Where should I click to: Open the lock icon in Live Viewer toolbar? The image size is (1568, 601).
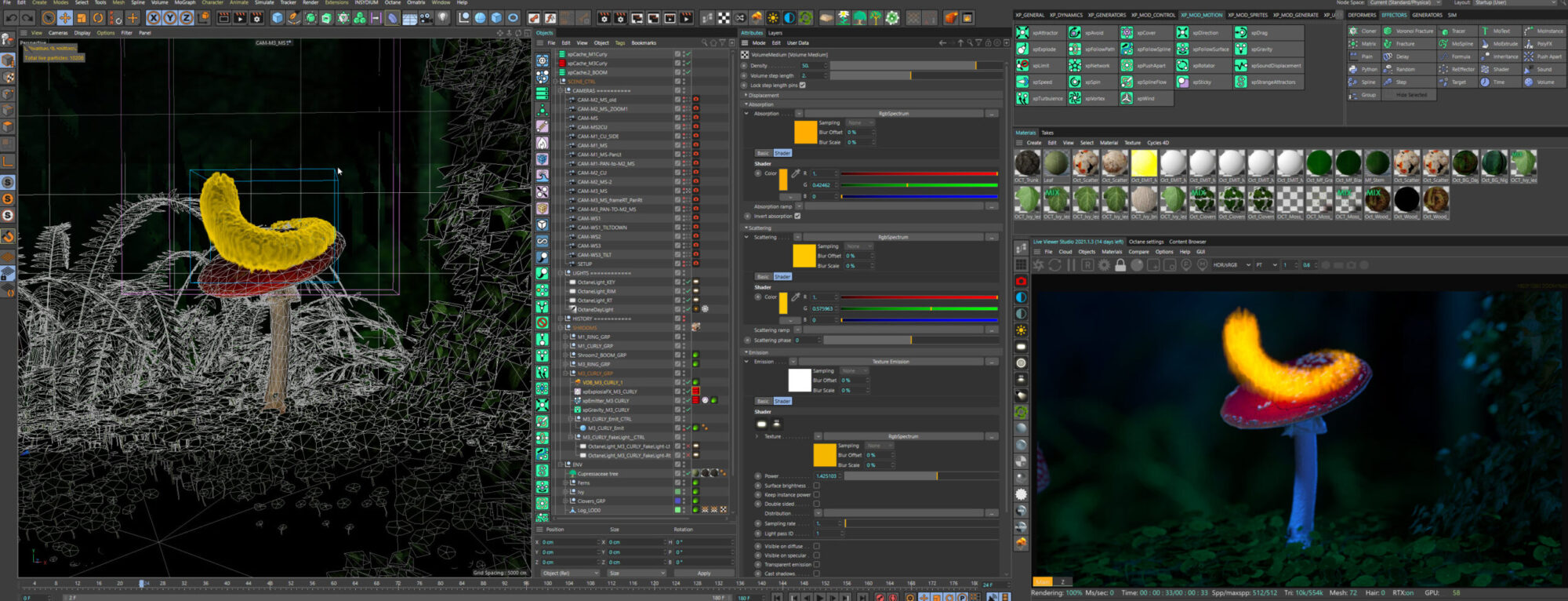1120,265
